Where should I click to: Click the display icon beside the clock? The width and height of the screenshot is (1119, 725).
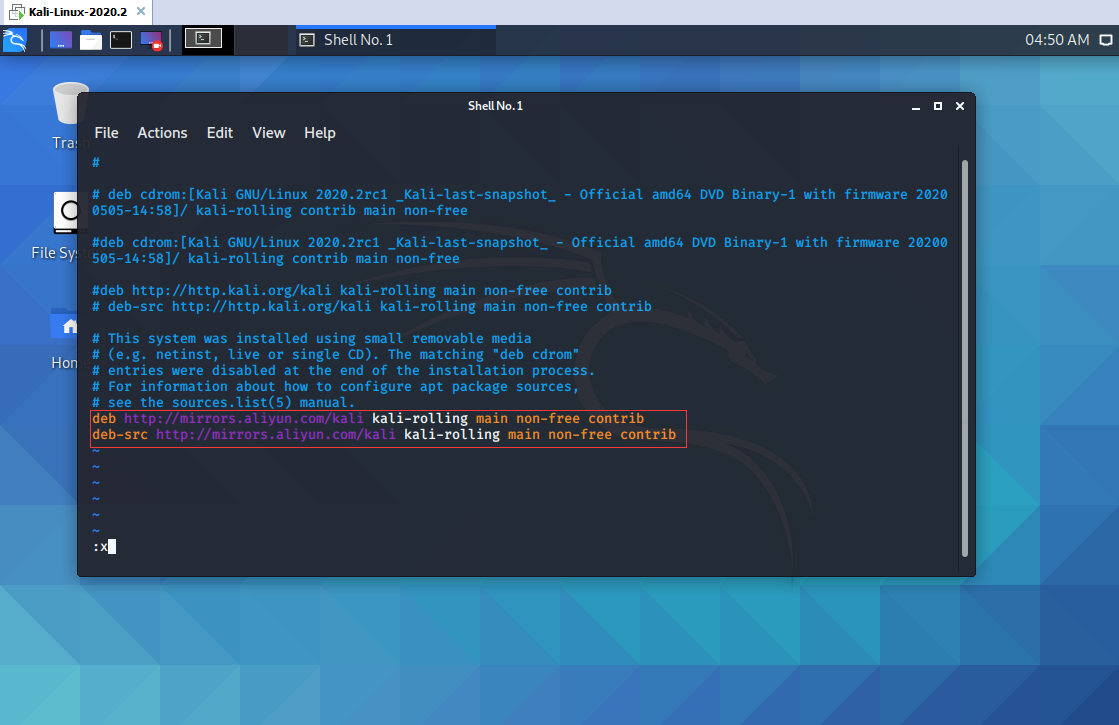[1105, 40]
